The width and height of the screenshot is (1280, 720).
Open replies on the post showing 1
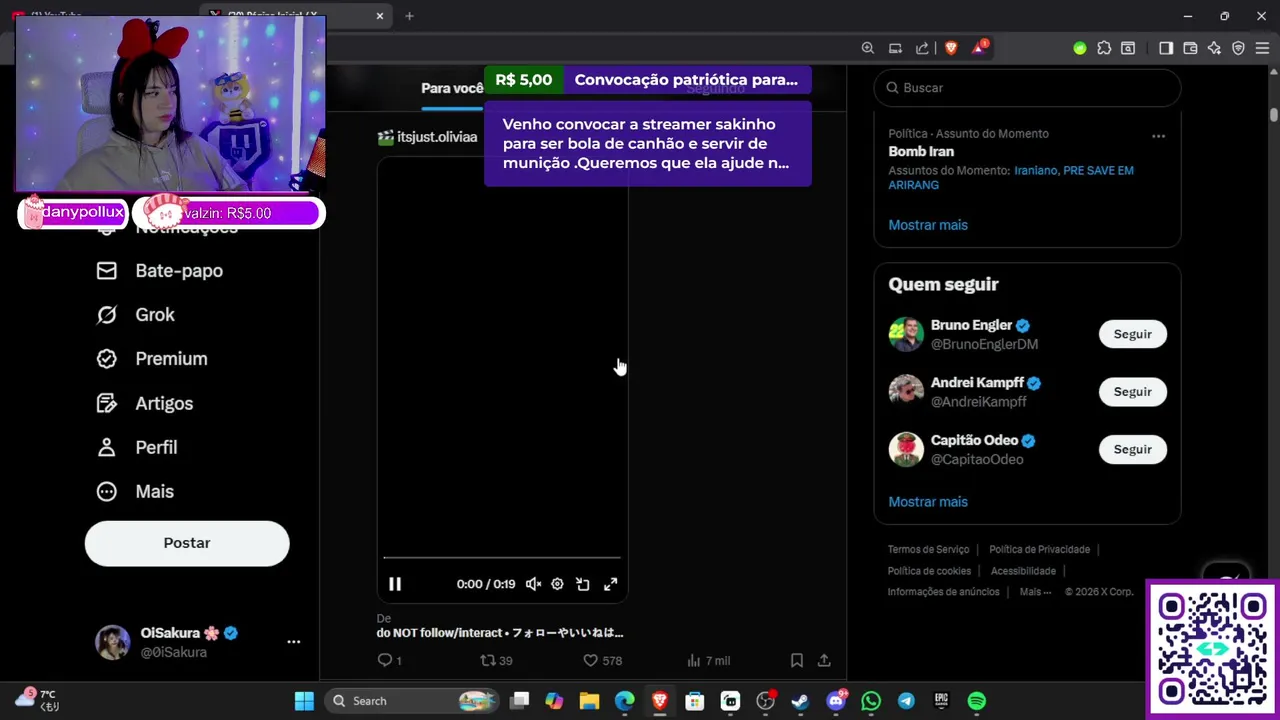(x=389, y=660)
